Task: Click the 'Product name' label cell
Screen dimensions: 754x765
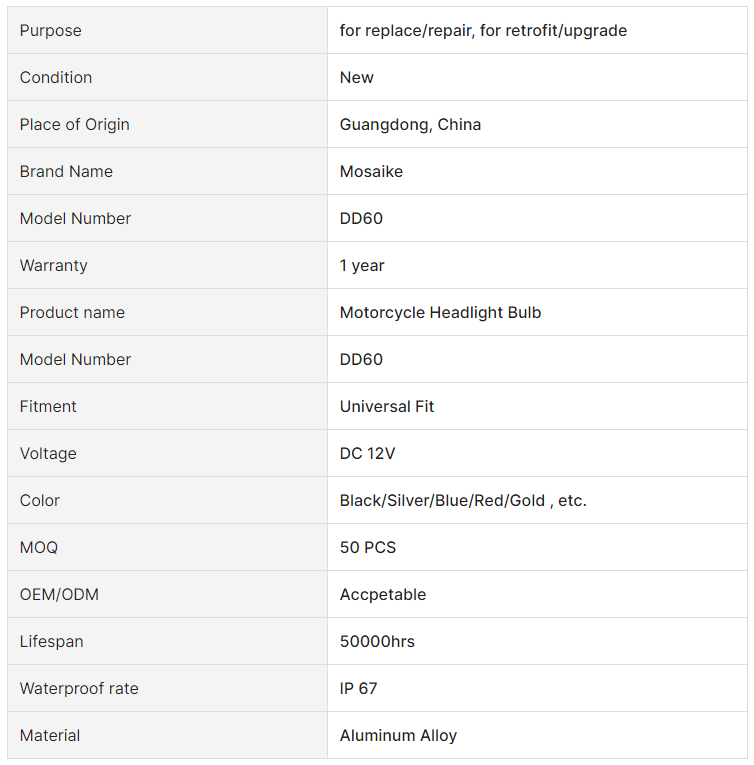Action: tap(167, 312)
